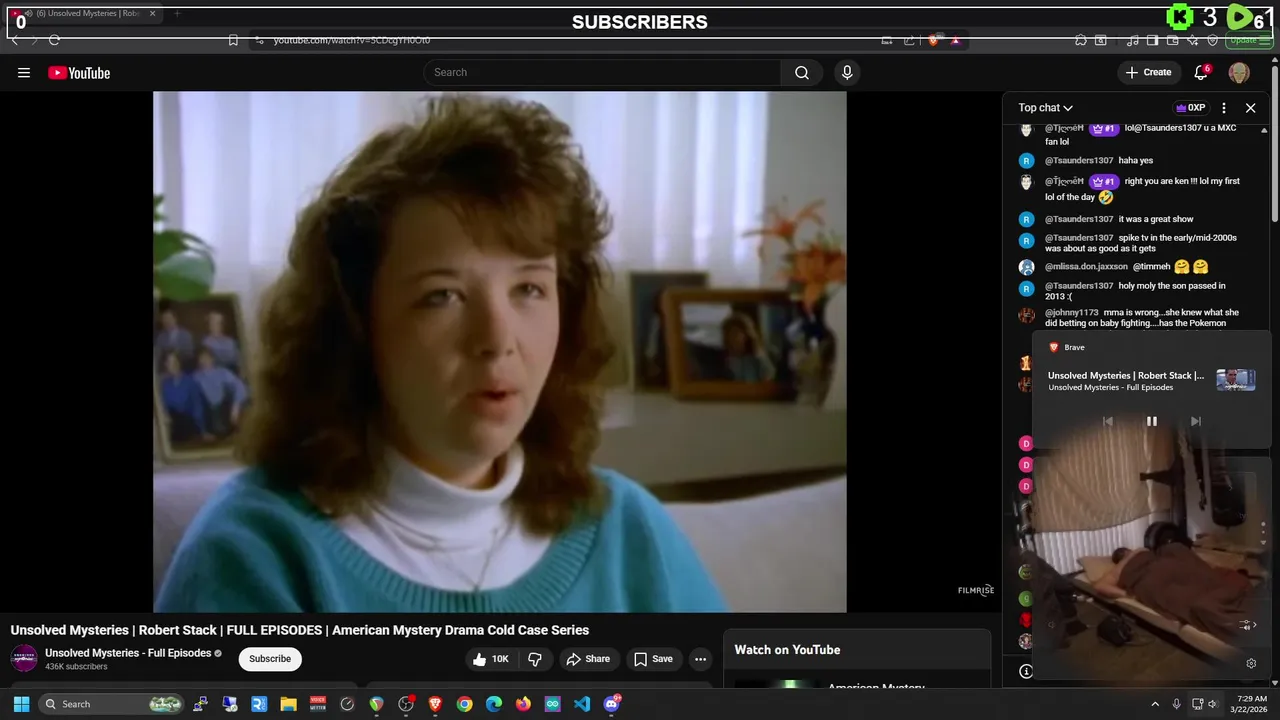Image resolution: width=1280 pixels, height=720 pixels.
Task: Click the info icon below chat
Action: click(1026, 671)
